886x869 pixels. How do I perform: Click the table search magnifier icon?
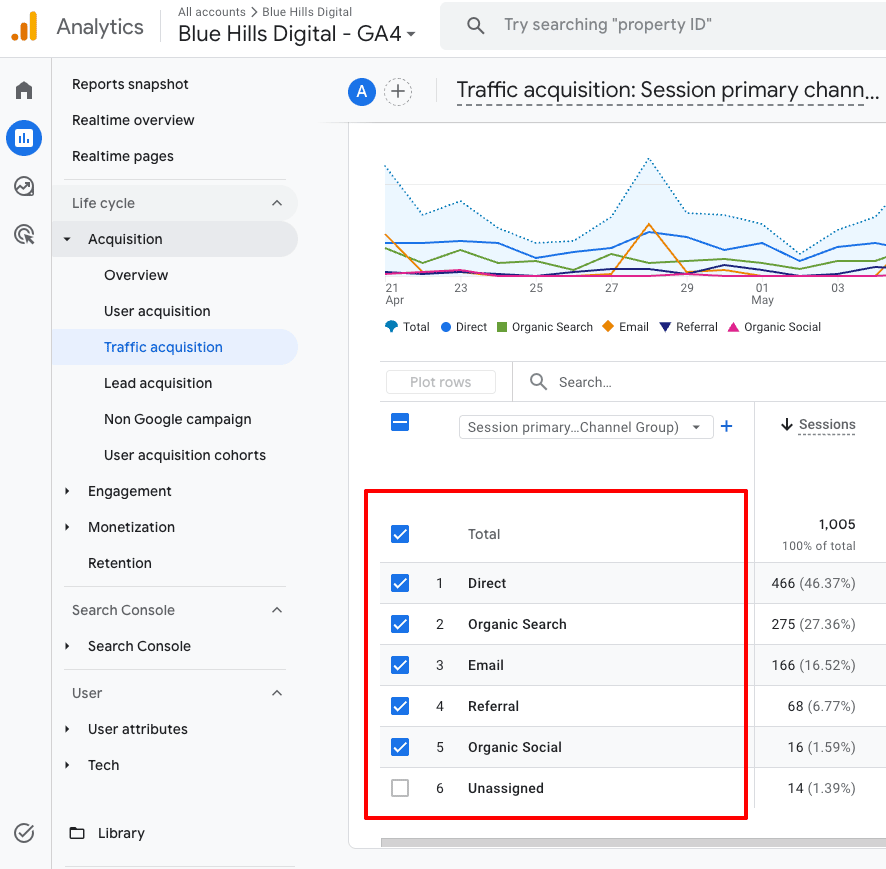click(x=538, y=382)
